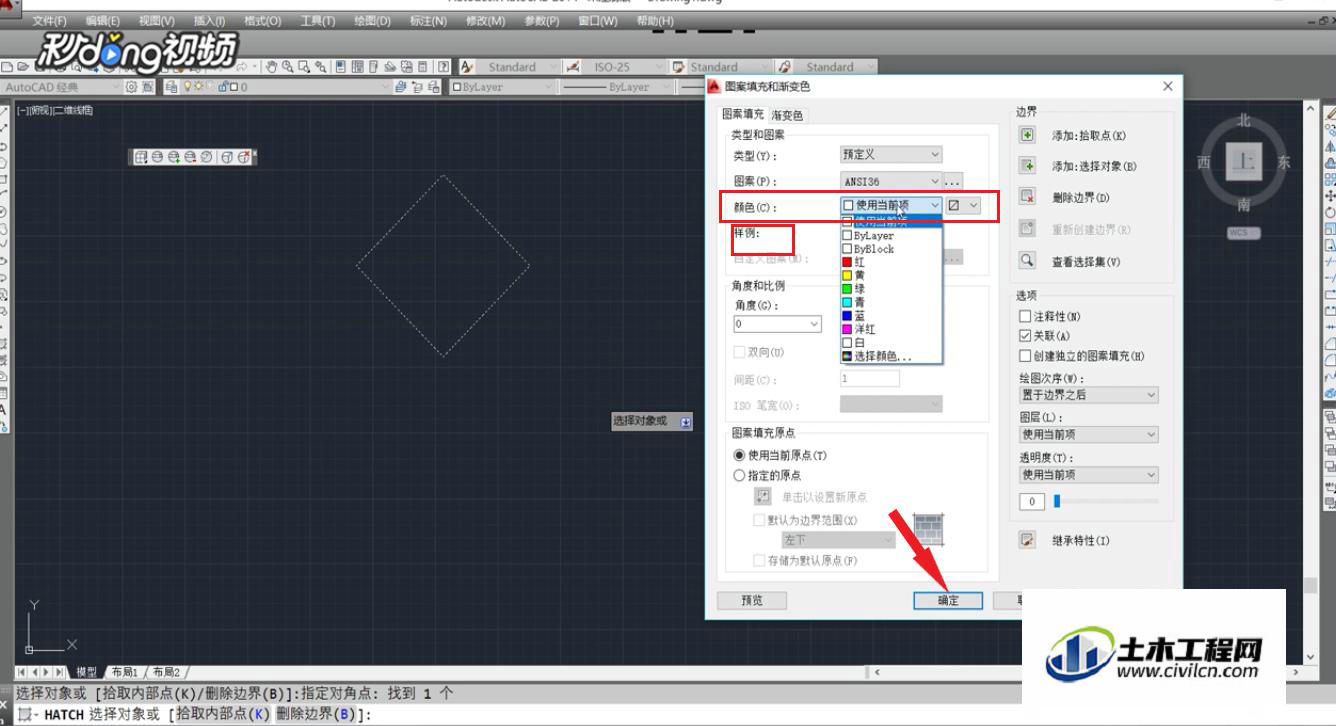Click the Open file toolbar icon
This screenshot has width=1336, height=726.
[x=22, y=67]
